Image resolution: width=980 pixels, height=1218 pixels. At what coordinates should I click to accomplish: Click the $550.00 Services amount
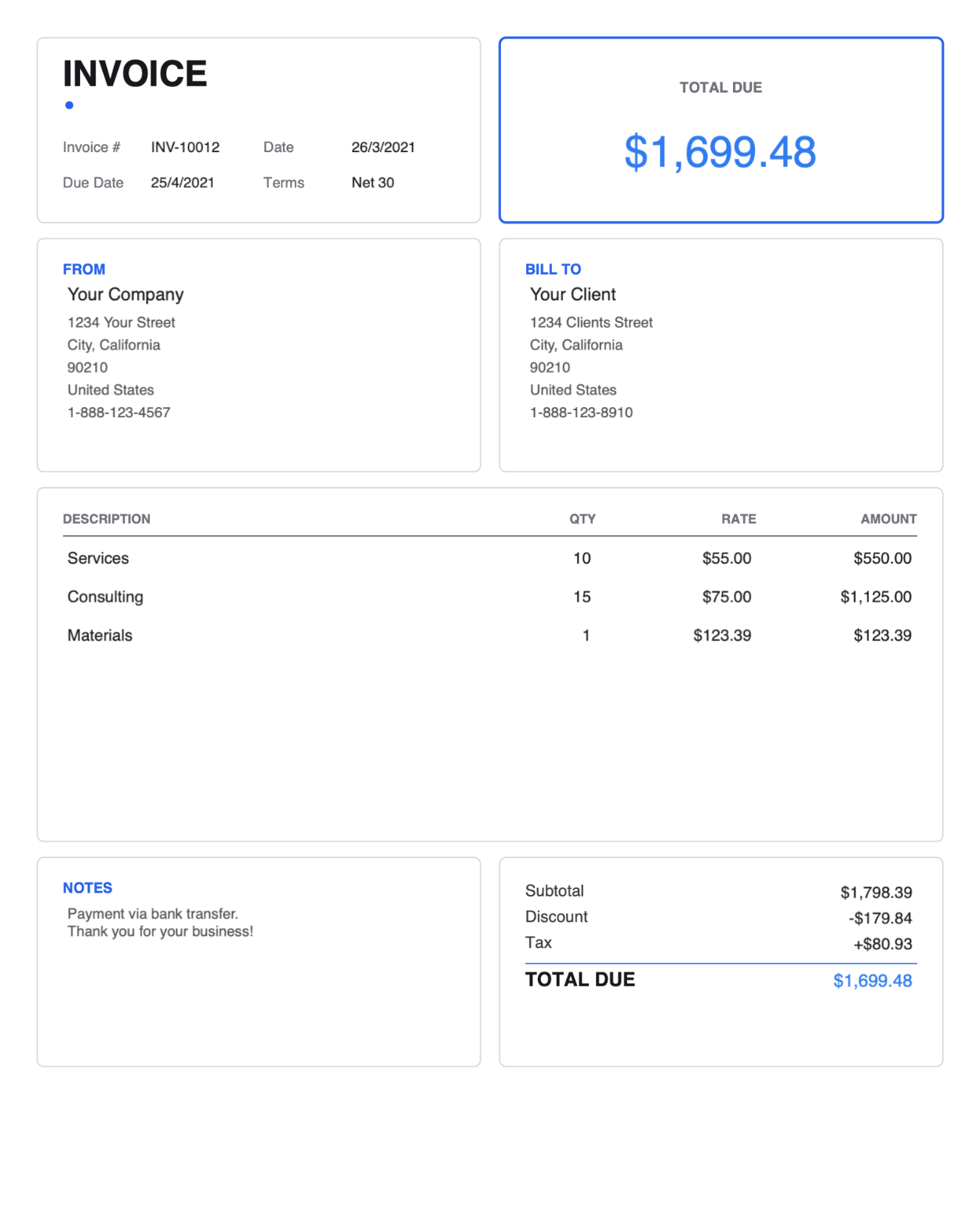click(x=883, y=558)
